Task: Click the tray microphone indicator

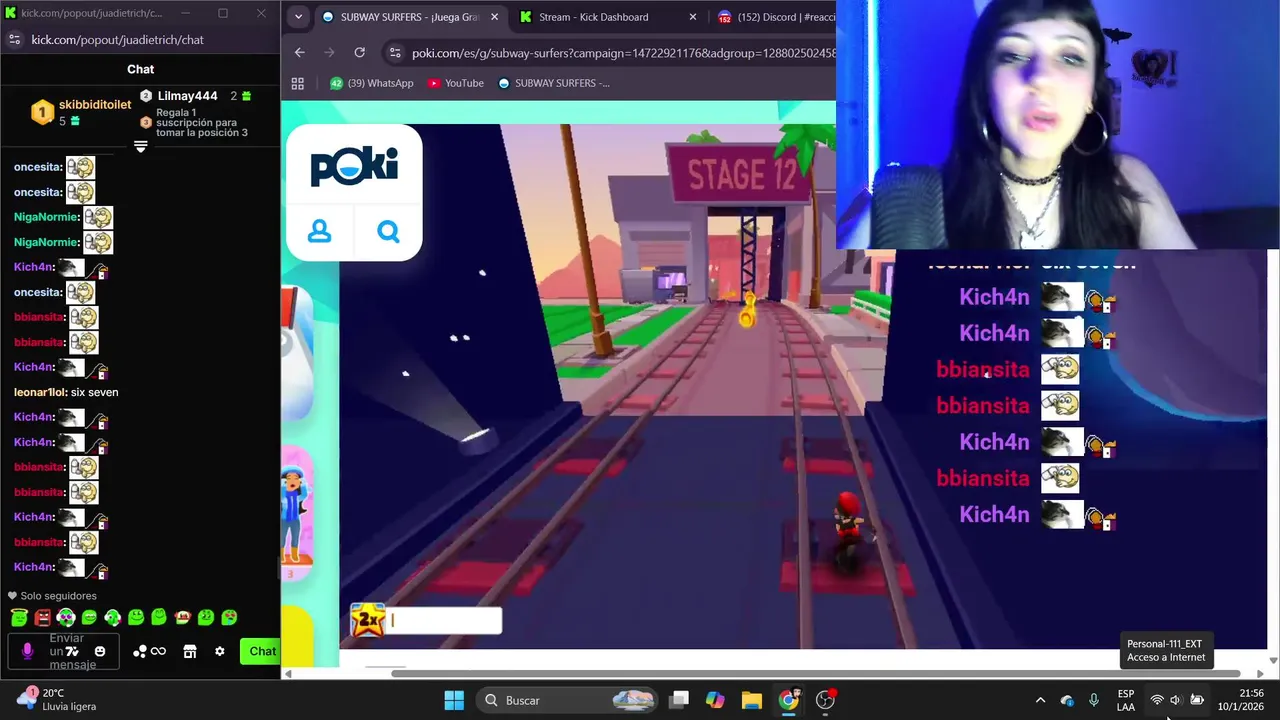Action: [1094, 700]
